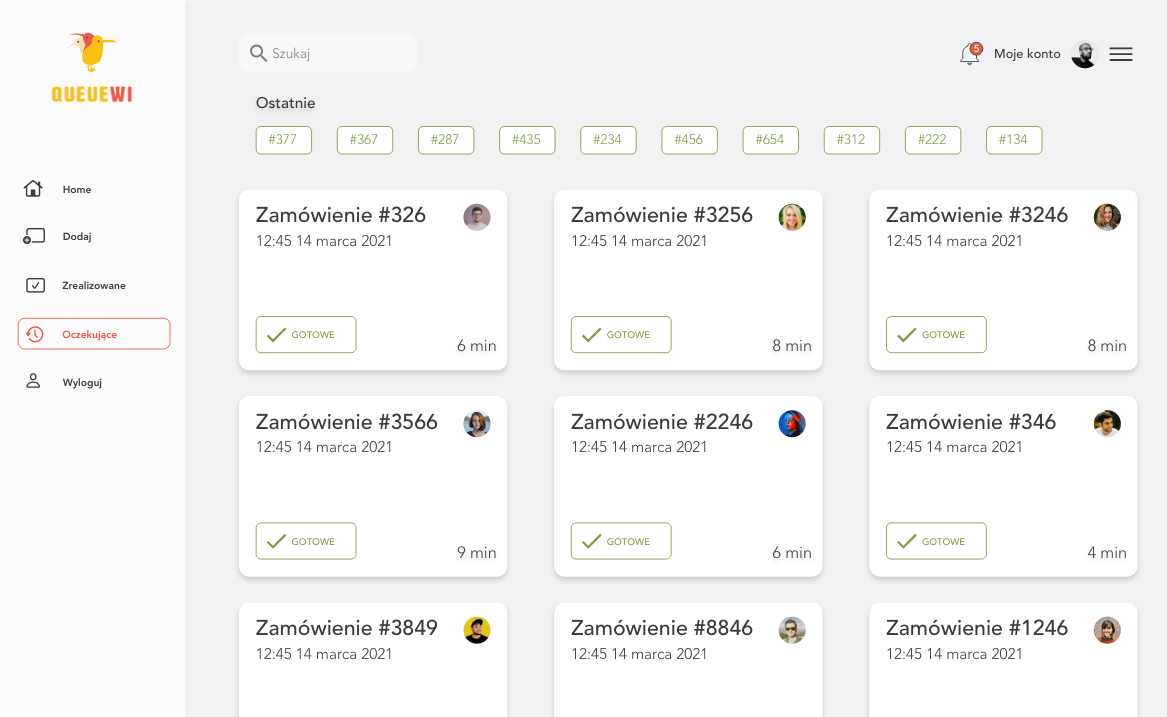Viewport: 1167px width, 717px height.
Task: Click the Zrealizowane checkmark icon
Action: tap(35, 285)
